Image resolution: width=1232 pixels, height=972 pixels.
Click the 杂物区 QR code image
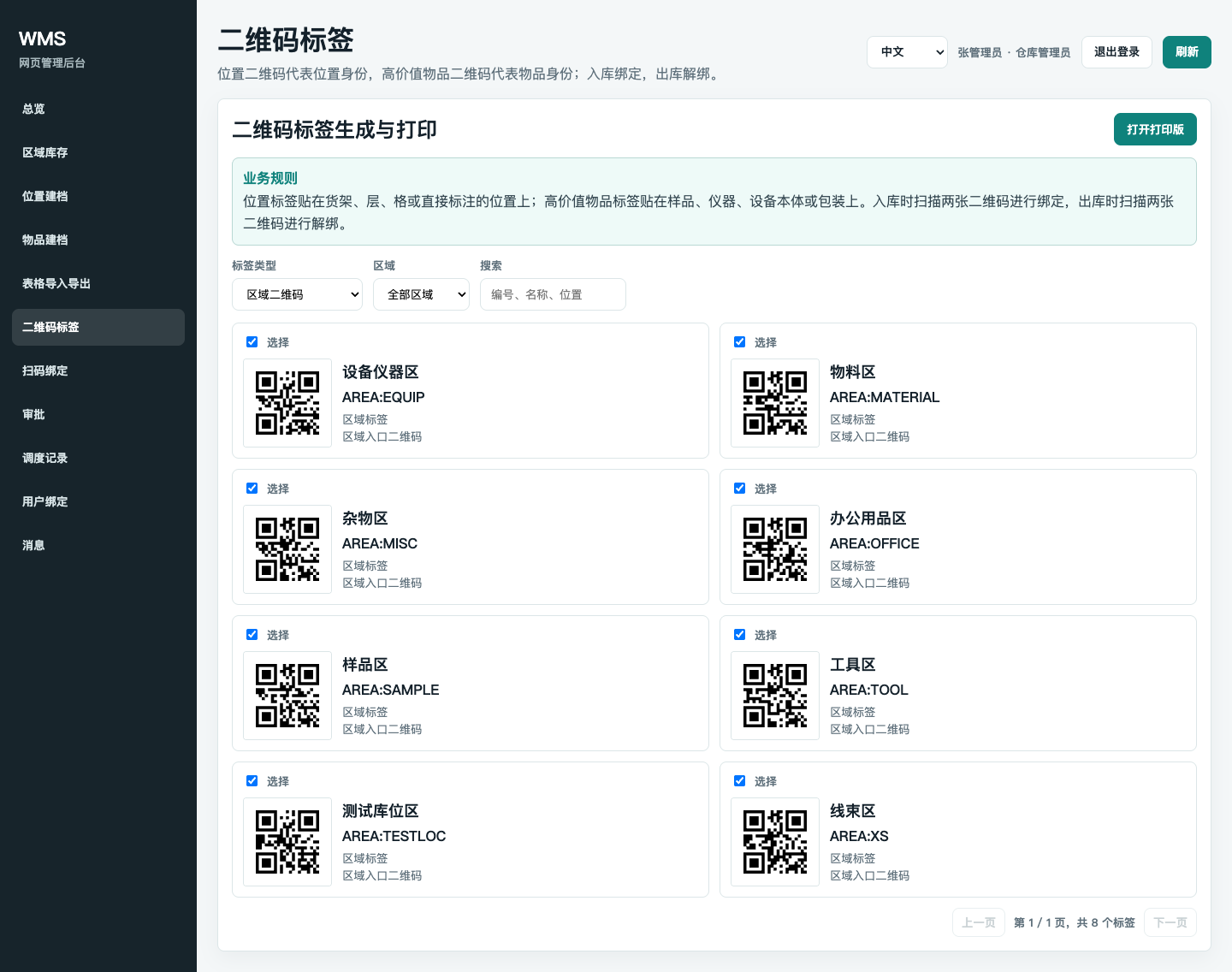287,549
